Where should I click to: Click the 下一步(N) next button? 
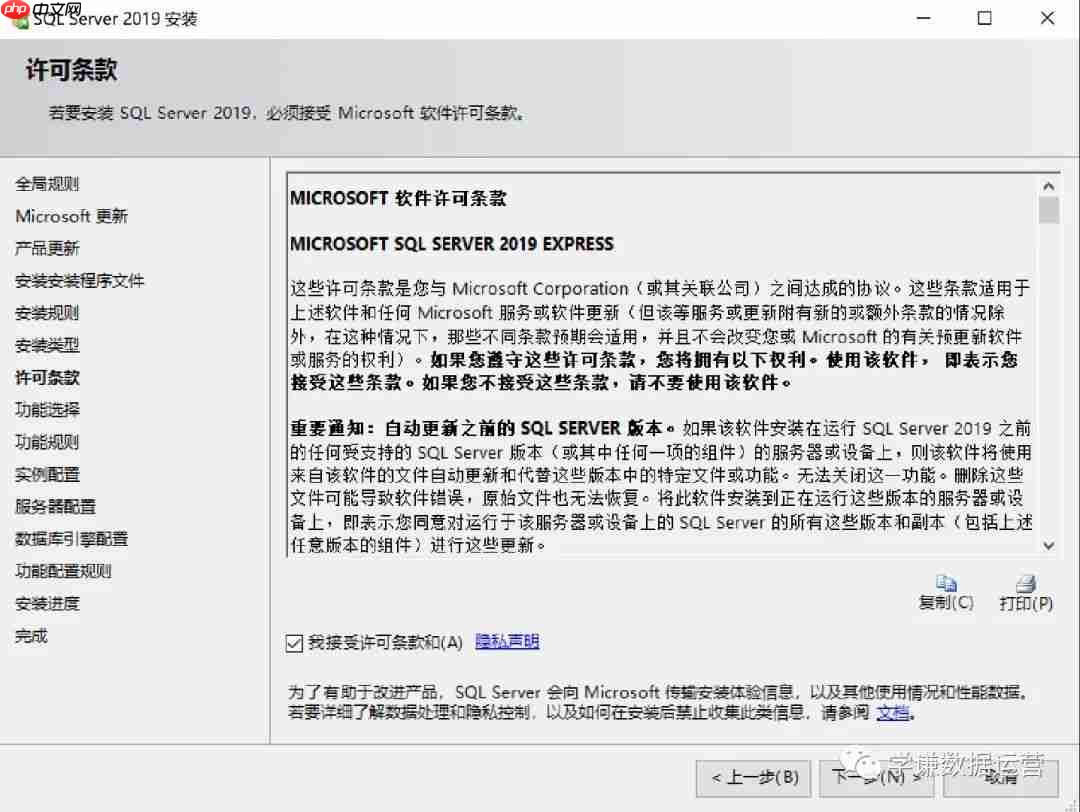(876, 778)
